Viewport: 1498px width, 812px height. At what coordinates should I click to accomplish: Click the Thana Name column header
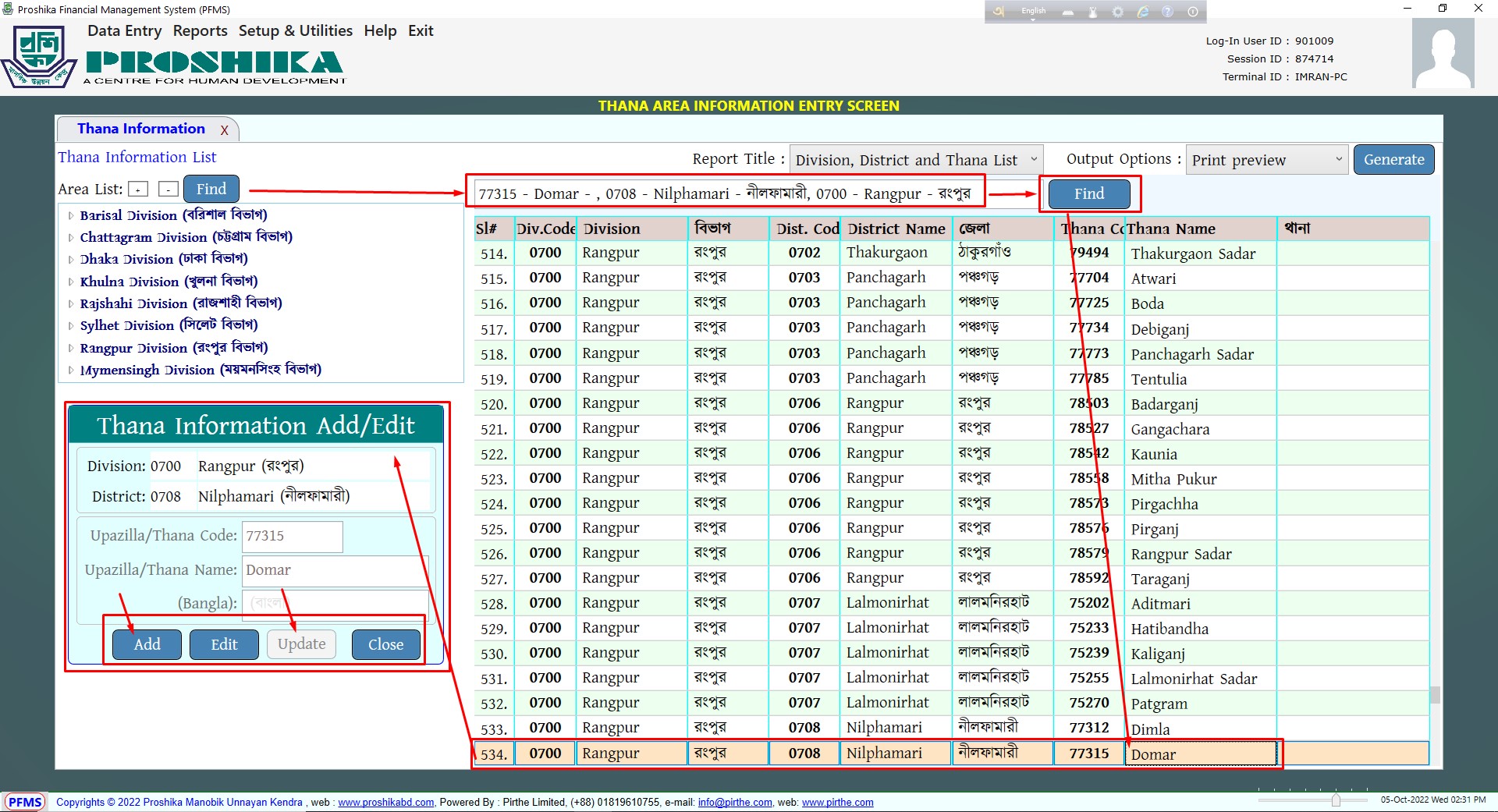[1199, 229]
